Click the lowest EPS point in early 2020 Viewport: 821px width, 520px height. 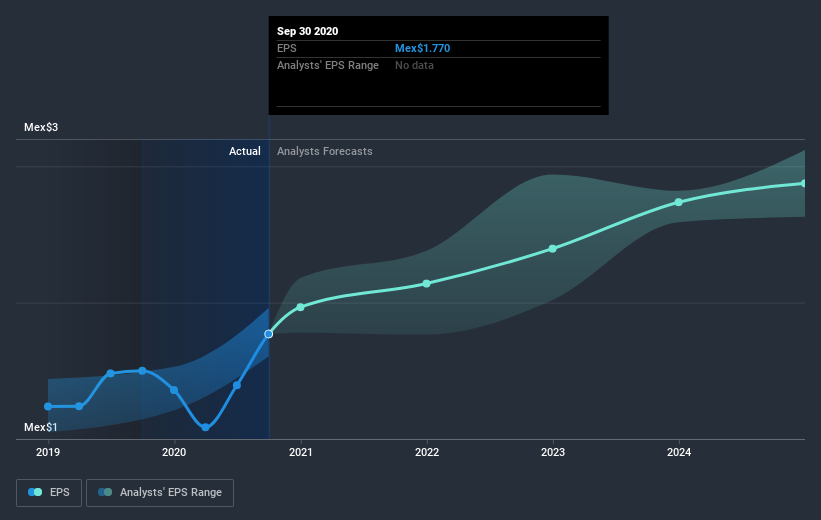(206, 427)
